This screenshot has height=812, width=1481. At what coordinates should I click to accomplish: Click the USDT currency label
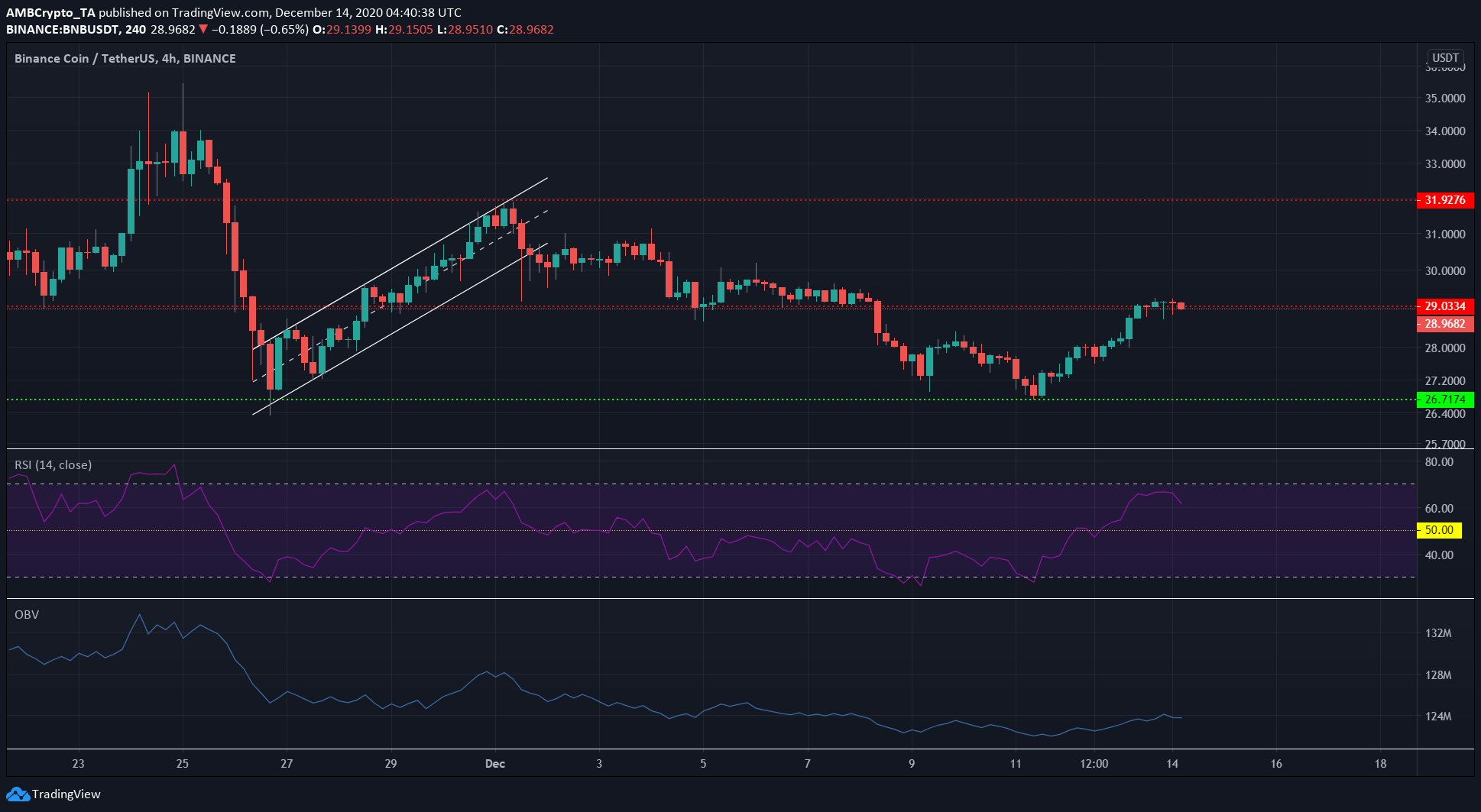(1445, 58)
